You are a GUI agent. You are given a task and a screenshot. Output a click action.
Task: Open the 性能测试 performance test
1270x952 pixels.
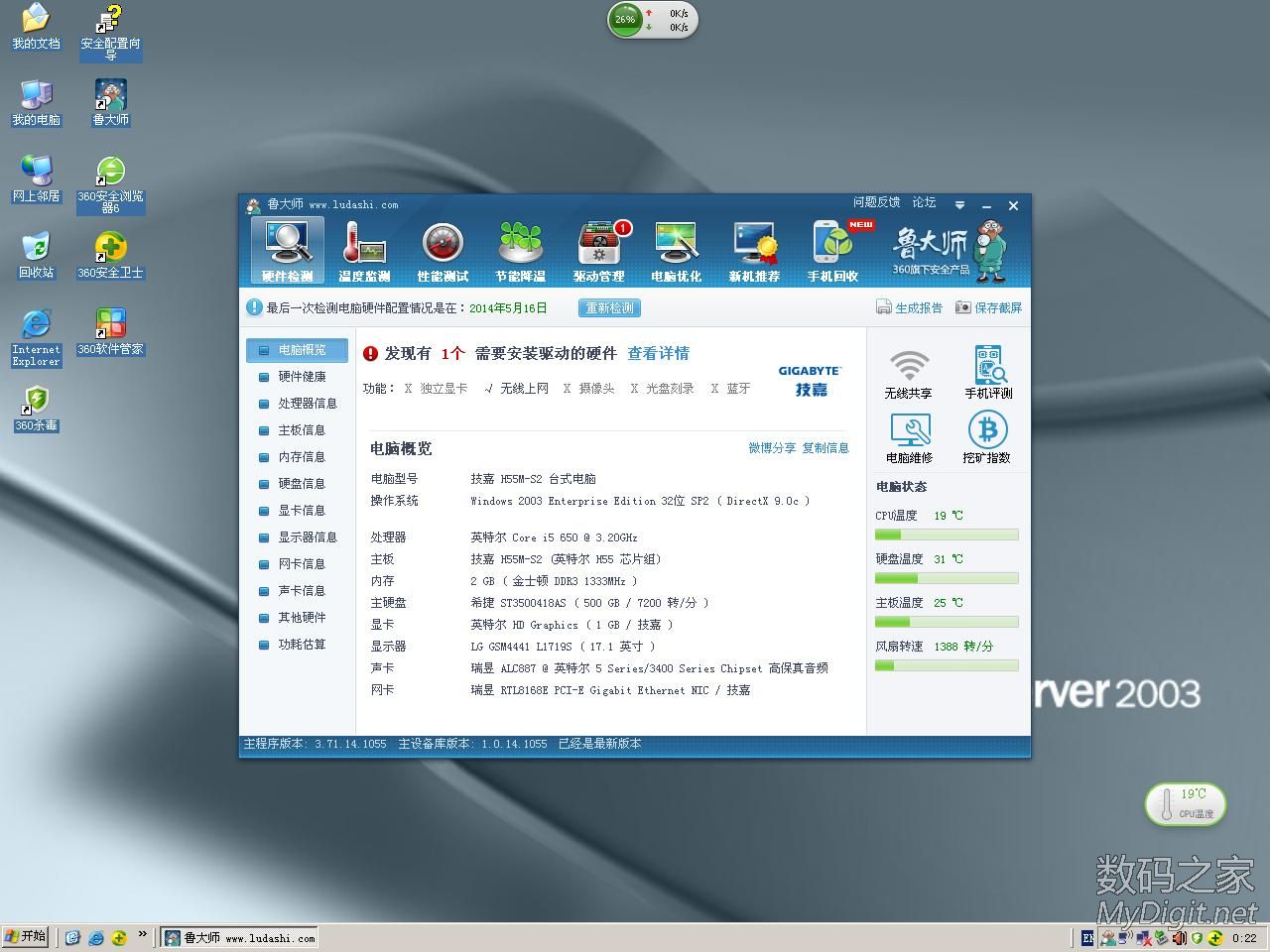pyautogui.click(x=443, y=252)
